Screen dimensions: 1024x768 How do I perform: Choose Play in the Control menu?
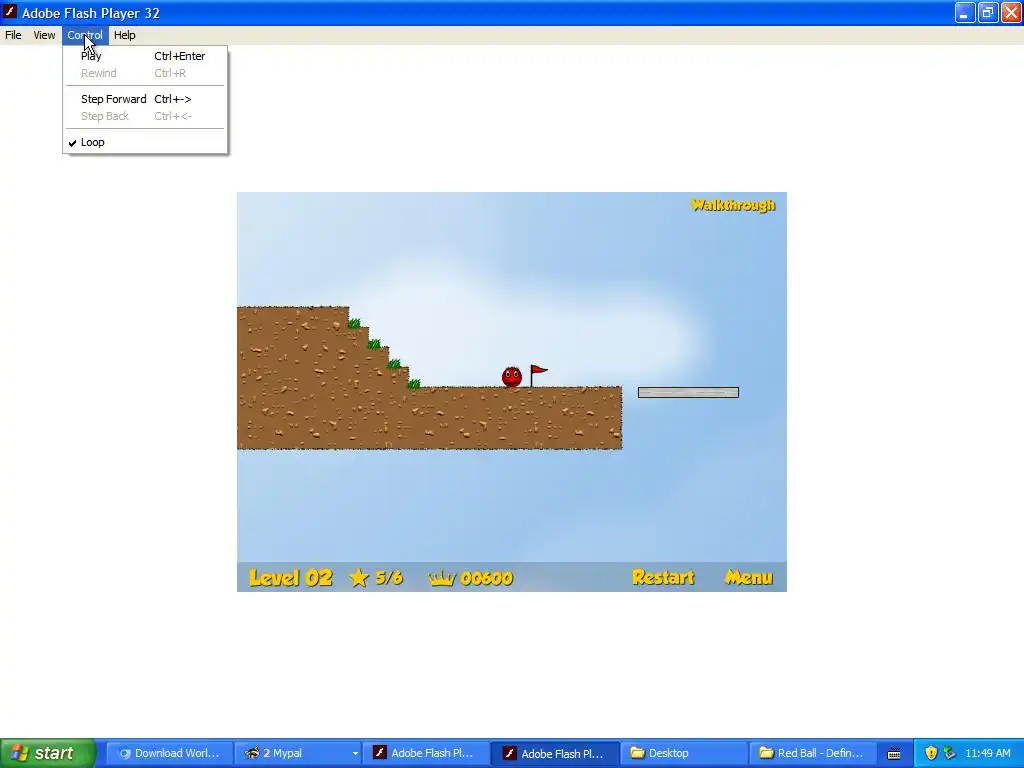click(x=145, y=56)
